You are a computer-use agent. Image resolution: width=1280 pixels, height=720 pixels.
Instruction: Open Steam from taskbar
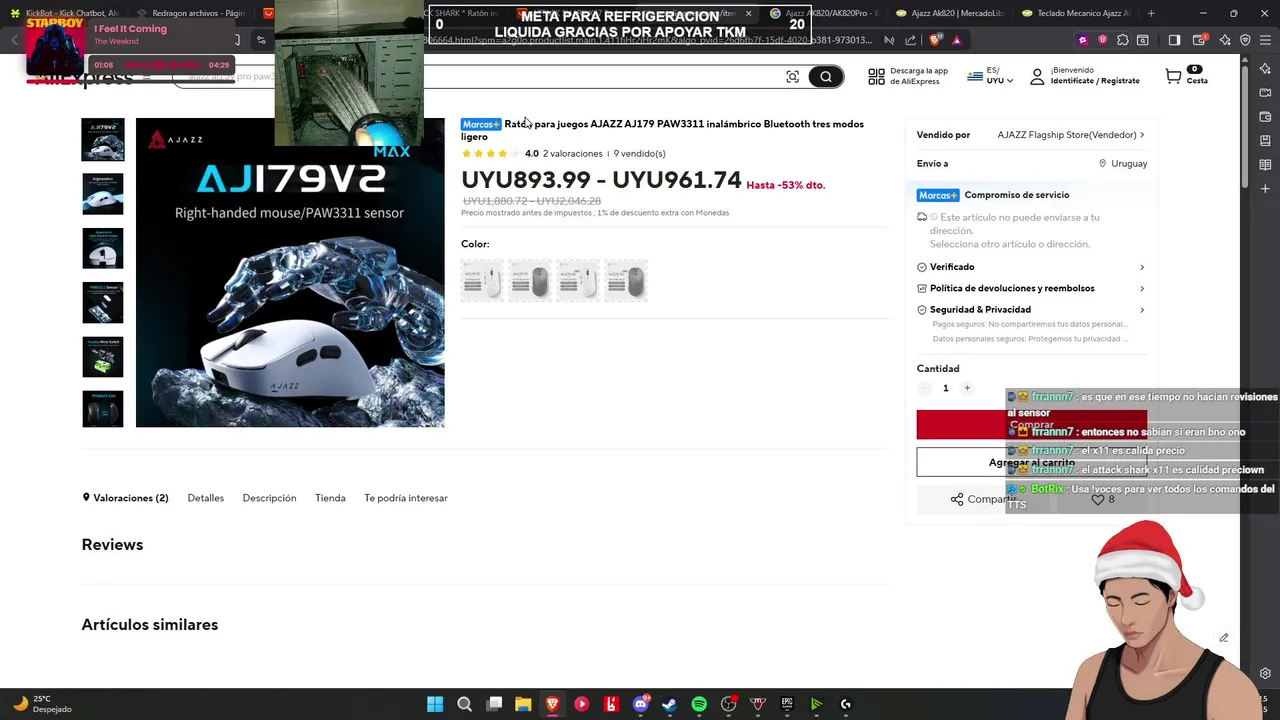[x=669, y=704]
